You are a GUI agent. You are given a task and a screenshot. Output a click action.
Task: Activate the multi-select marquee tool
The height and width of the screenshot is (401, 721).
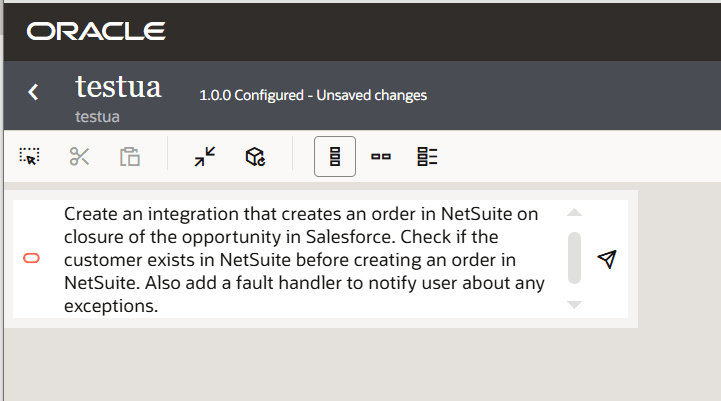[29, 156]
